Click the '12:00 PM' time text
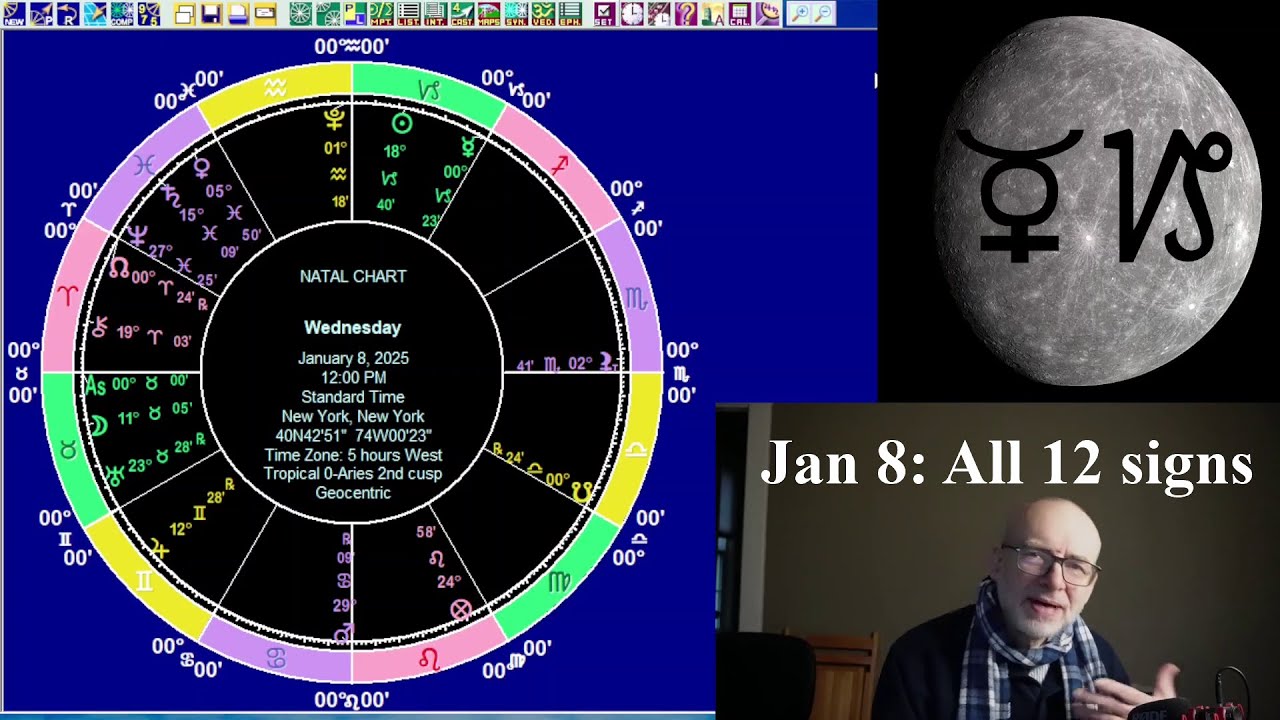Viewport: 1280px width, 720px height. click(x=353, y=377)
